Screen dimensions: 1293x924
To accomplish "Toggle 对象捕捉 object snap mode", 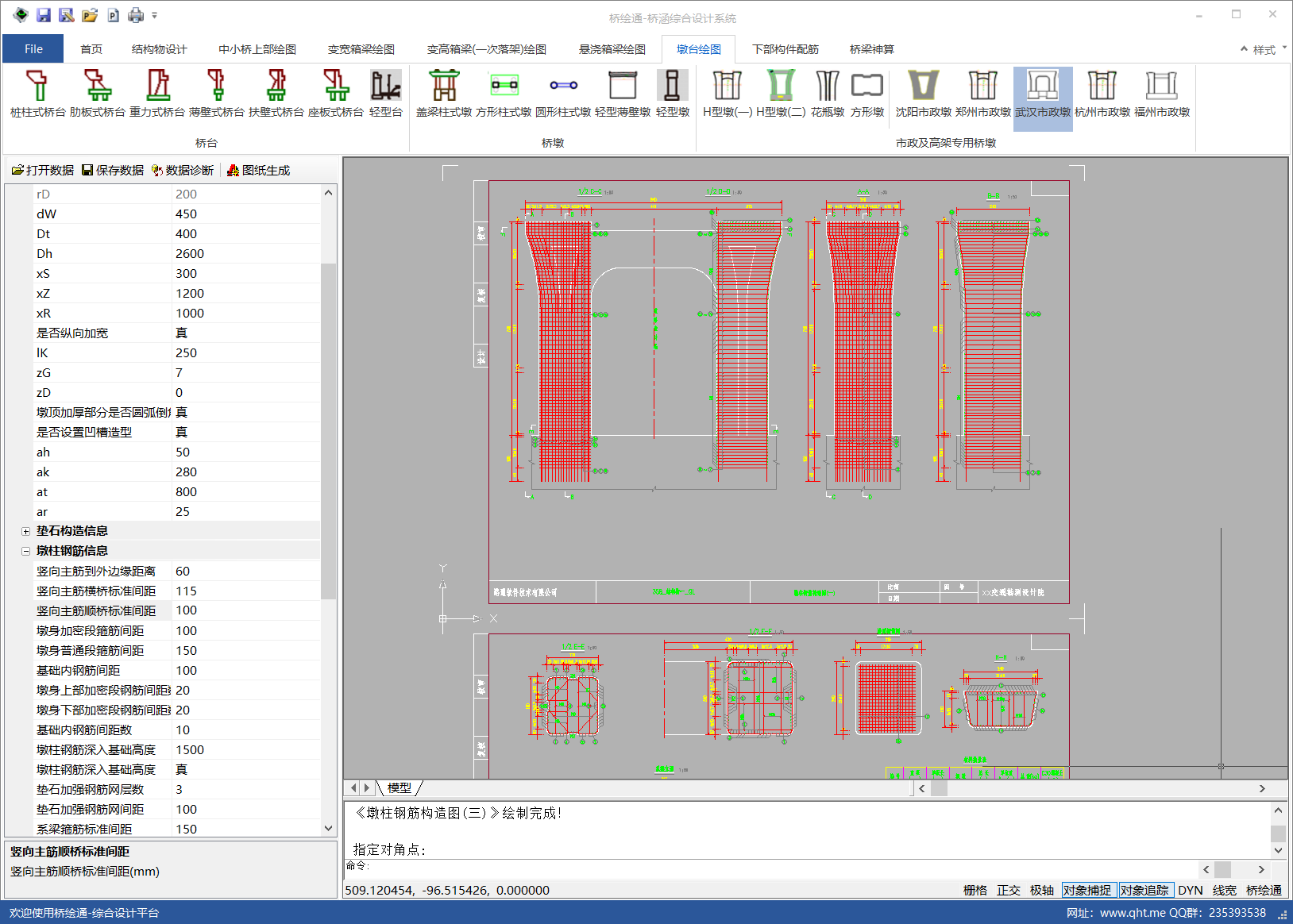I will (x=1087, y=890).
